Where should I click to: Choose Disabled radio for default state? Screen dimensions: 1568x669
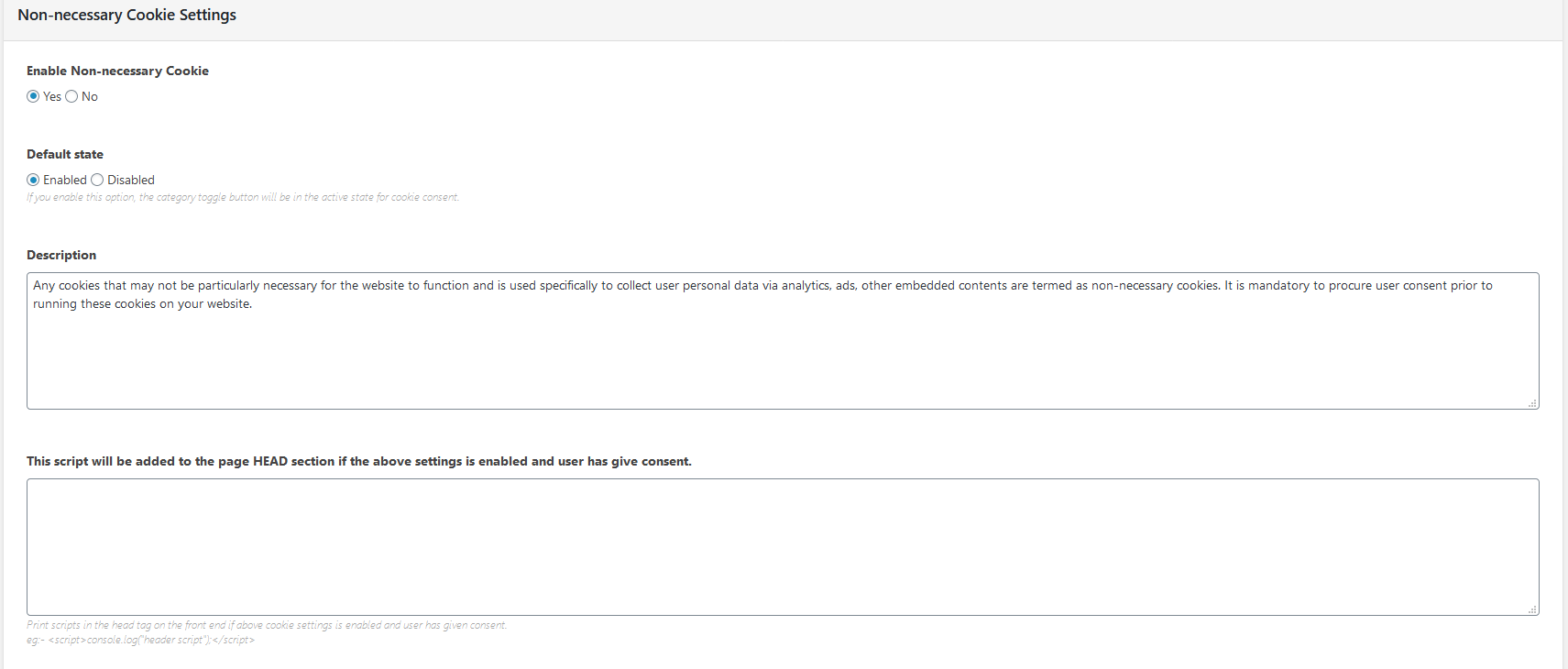97,180
